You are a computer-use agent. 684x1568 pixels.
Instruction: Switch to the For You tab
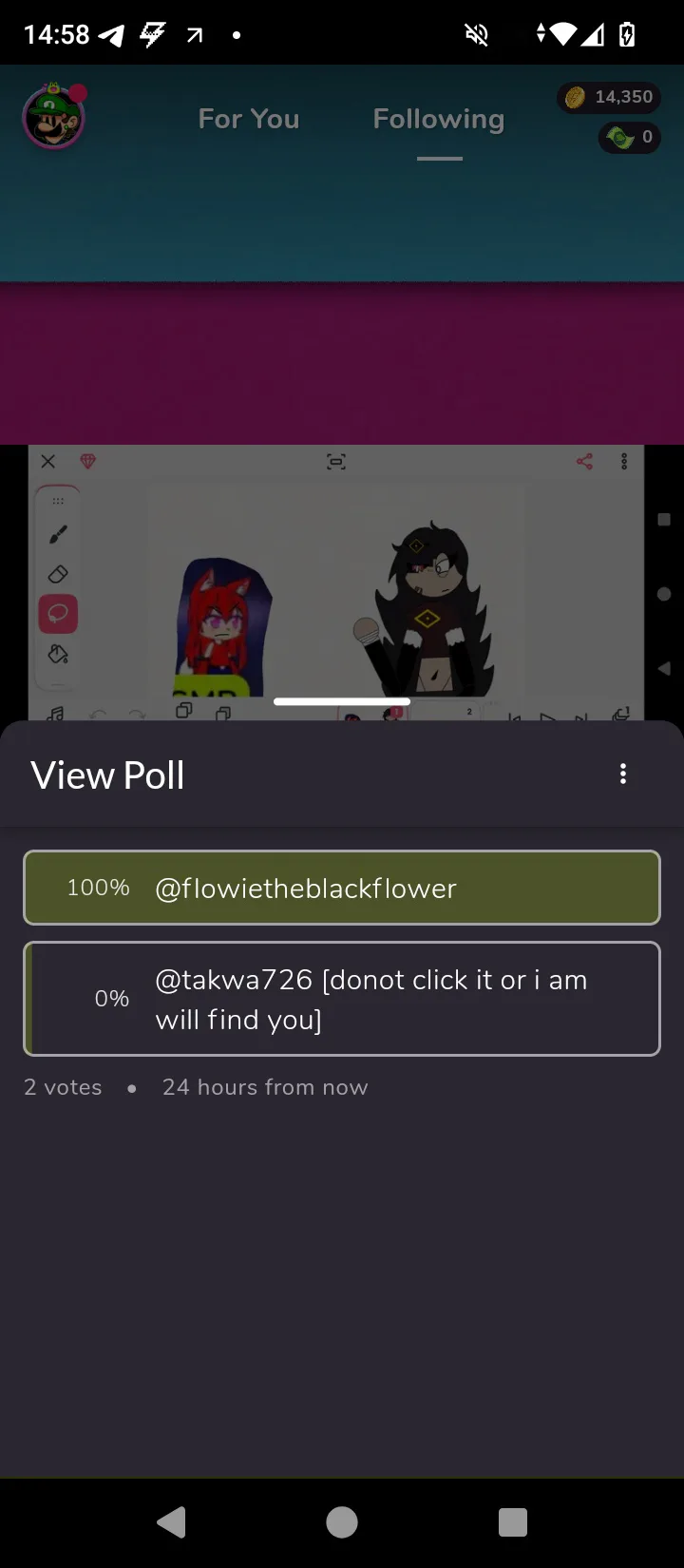(249, 119)
